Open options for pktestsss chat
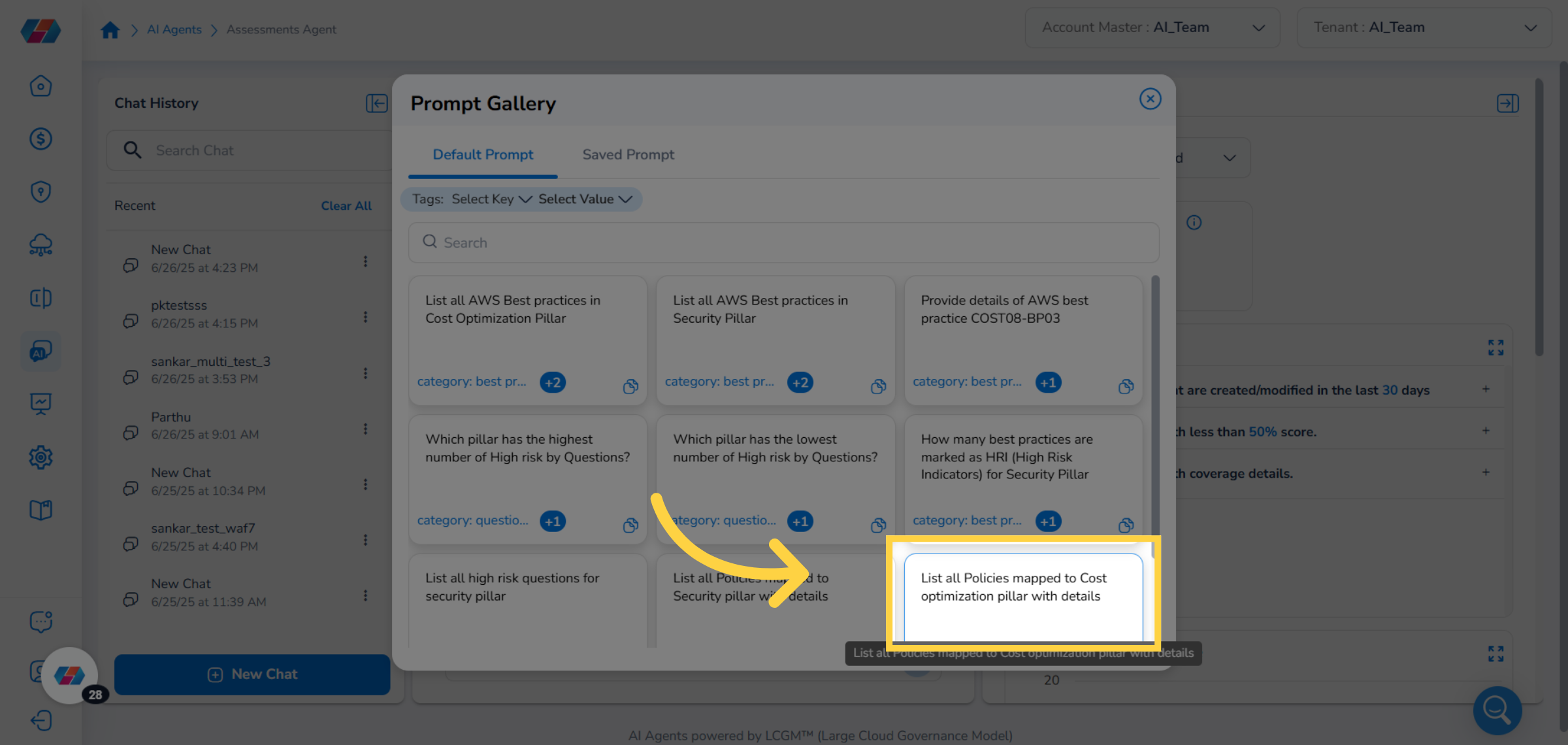Screen dimensions: 1568x745 [365, 317]
